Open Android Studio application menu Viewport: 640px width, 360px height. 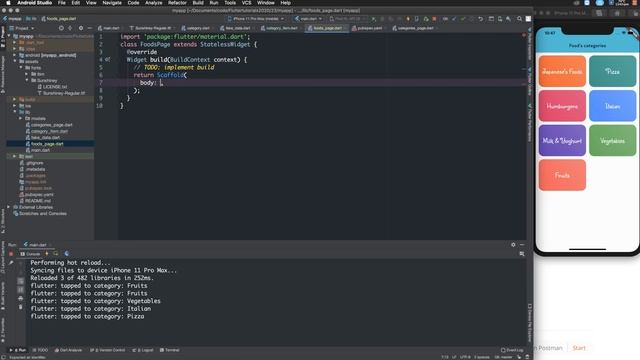[34, 3]
